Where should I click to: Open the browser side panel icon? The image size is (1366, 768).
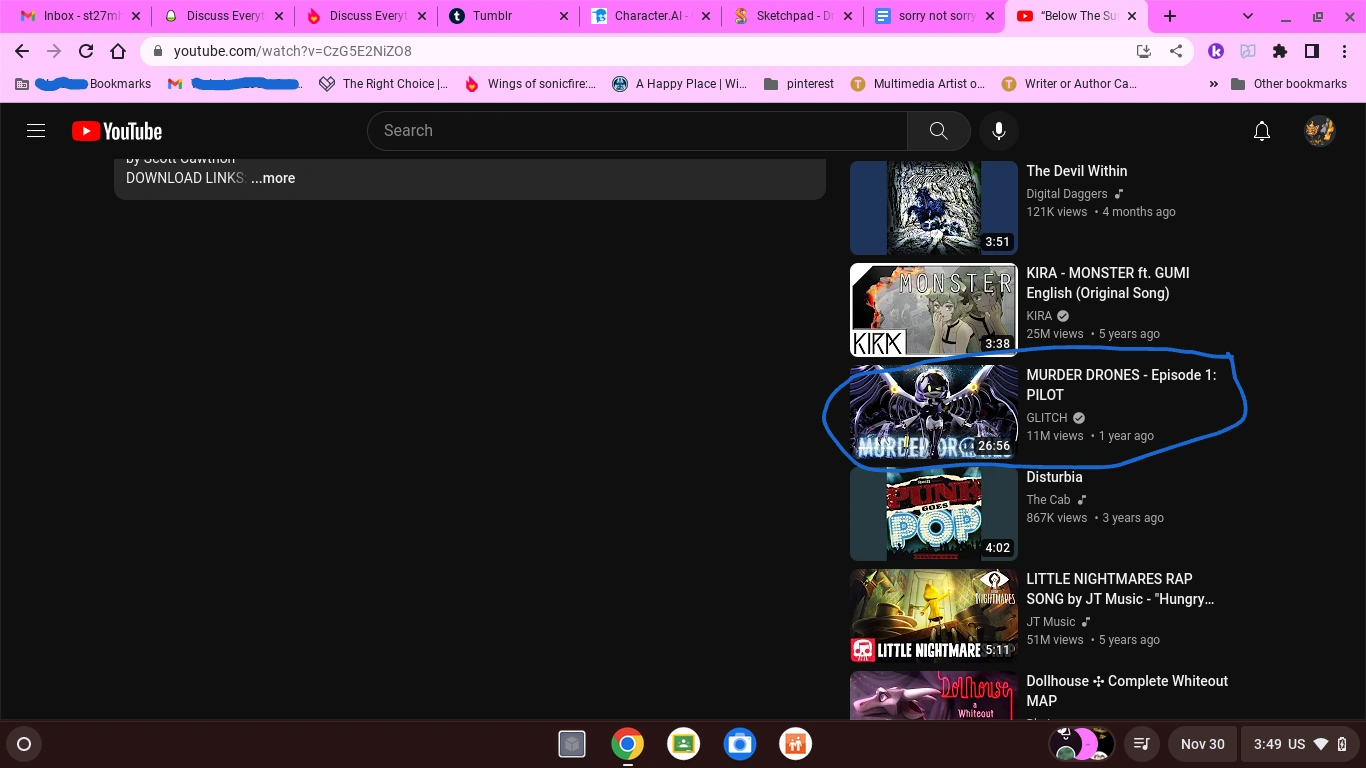pyautogui.click(x=1311, y=51)
